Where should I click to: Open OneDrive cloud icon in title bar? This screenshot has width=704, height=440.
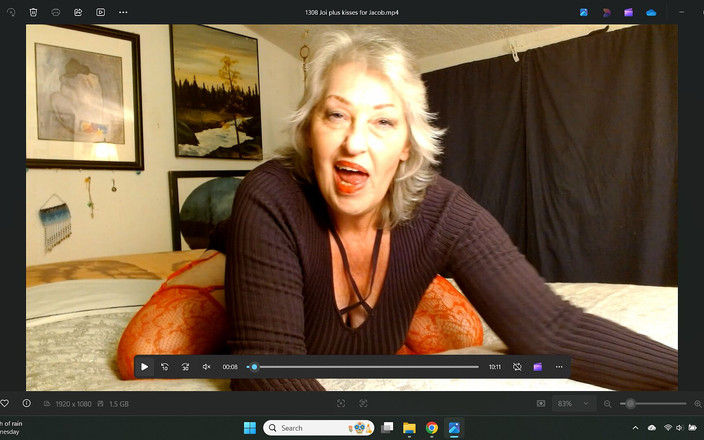click(x=651, y=12)
